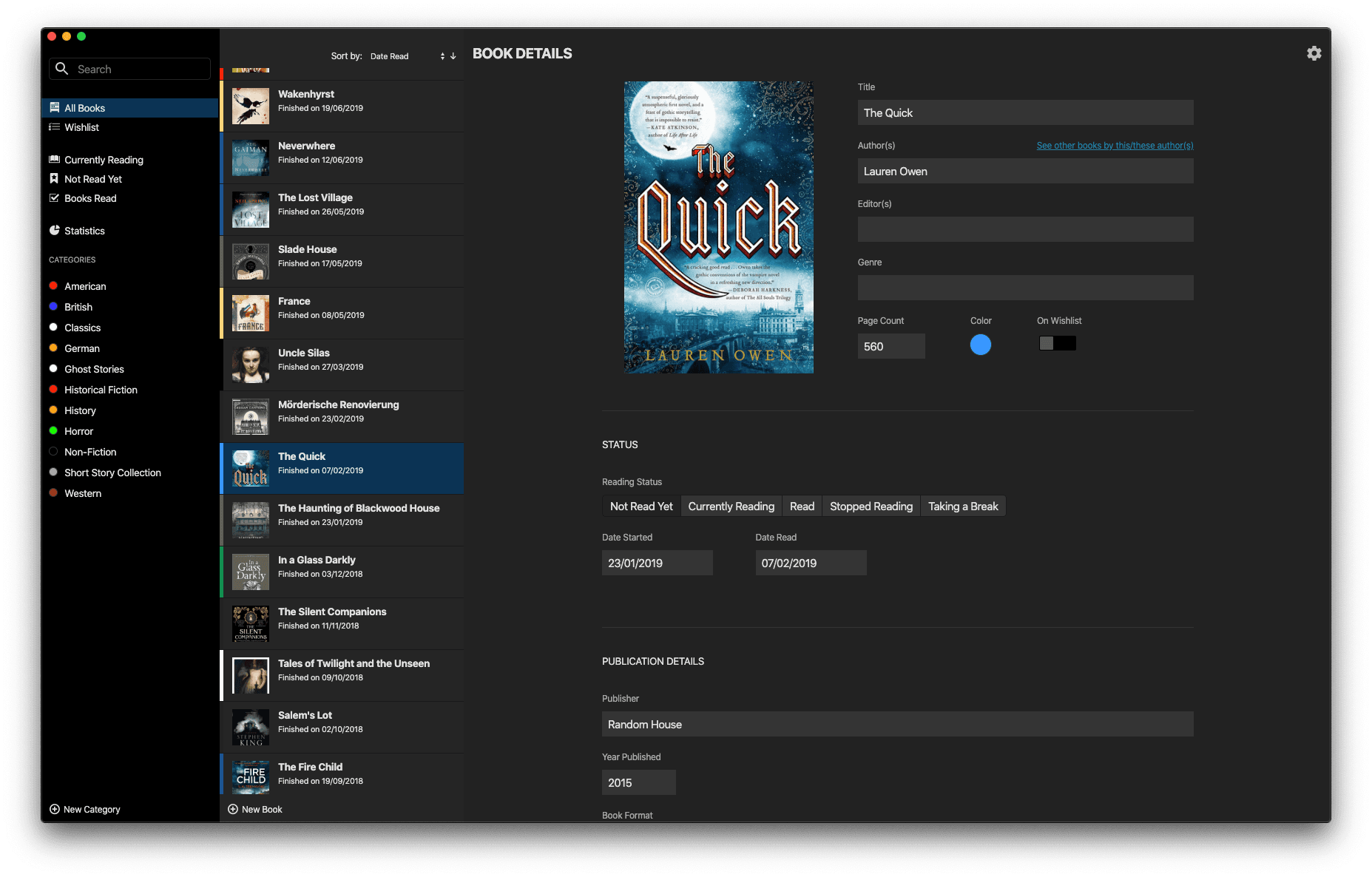Click the search magnifier icon
Image resolution: width=1372 pixels, height=877 pixels.
[62, 69]
